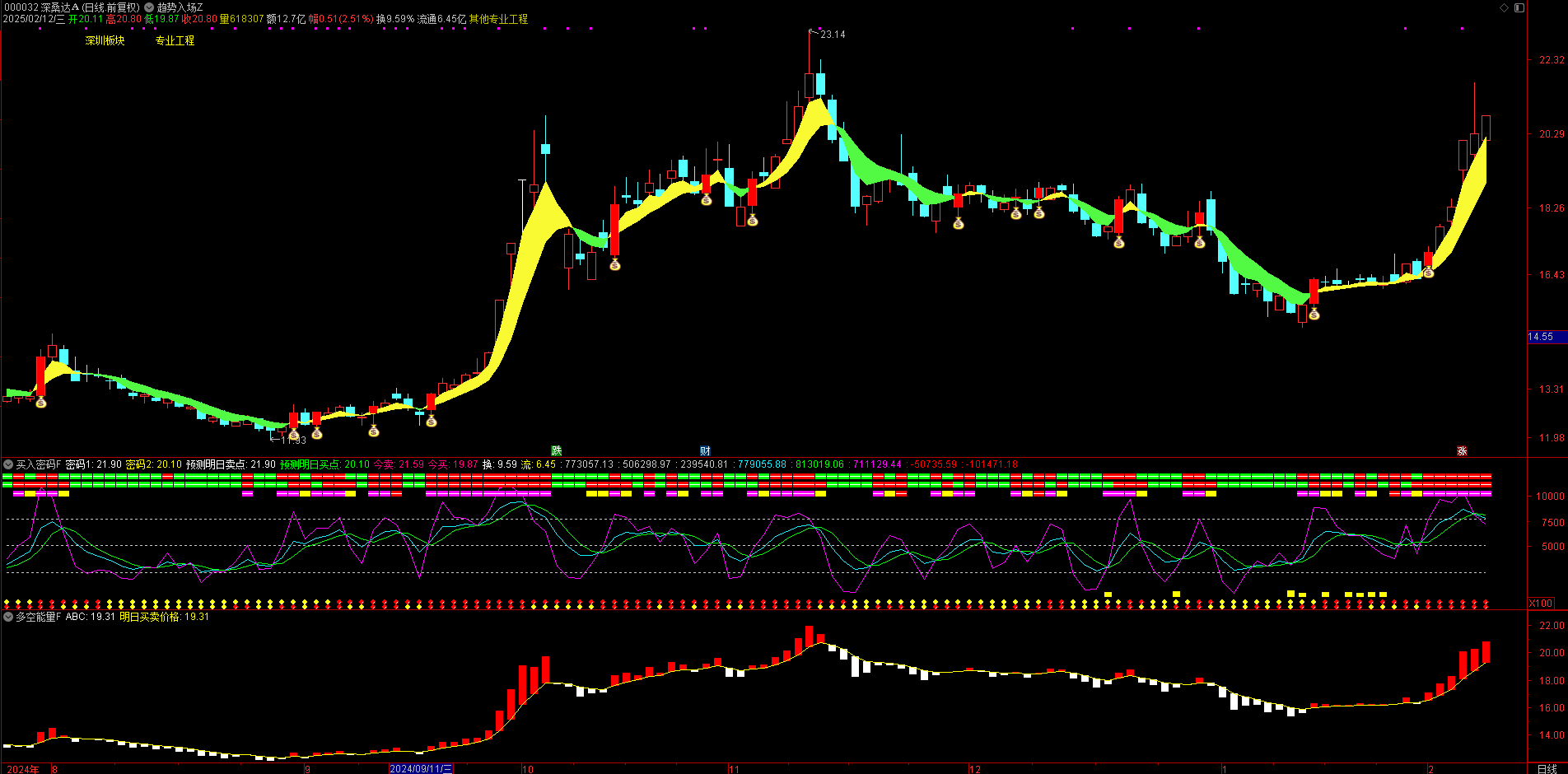Click the blue 财 event marker
The width and height of the screenshot is (1568, 774).
pyautogui.click(x=705, y=450)
